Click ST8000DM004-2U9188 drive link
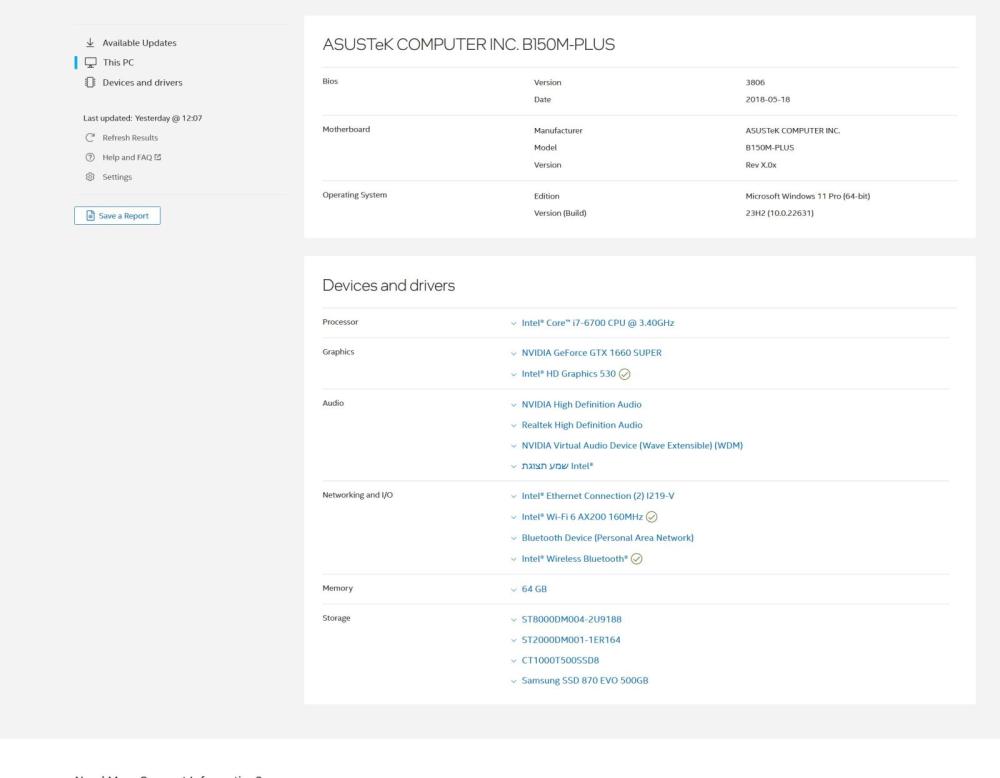1000x778 pixels. [571, 619]
